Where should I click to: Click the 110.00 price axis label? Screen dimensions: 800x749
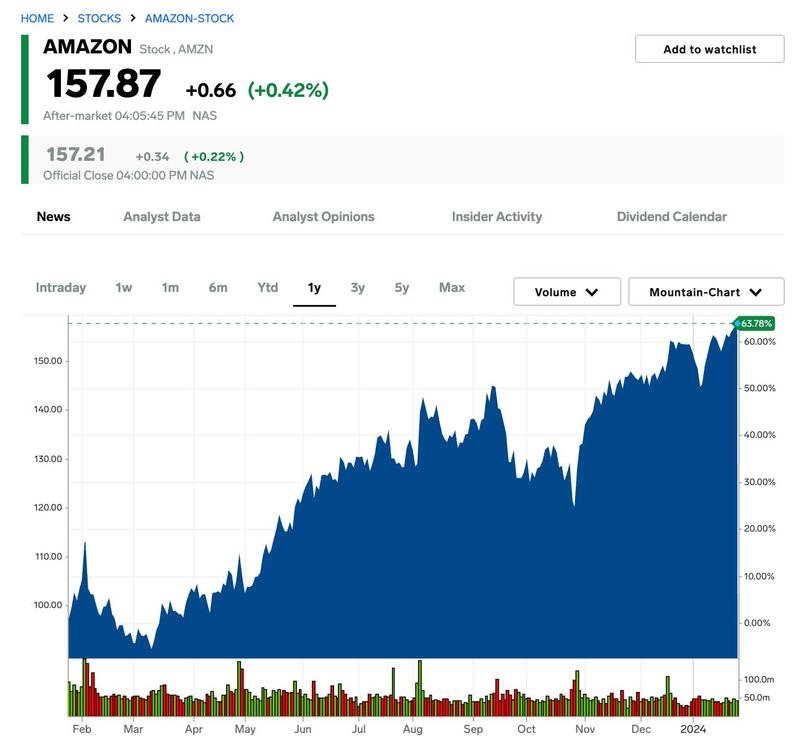[48, 556]
